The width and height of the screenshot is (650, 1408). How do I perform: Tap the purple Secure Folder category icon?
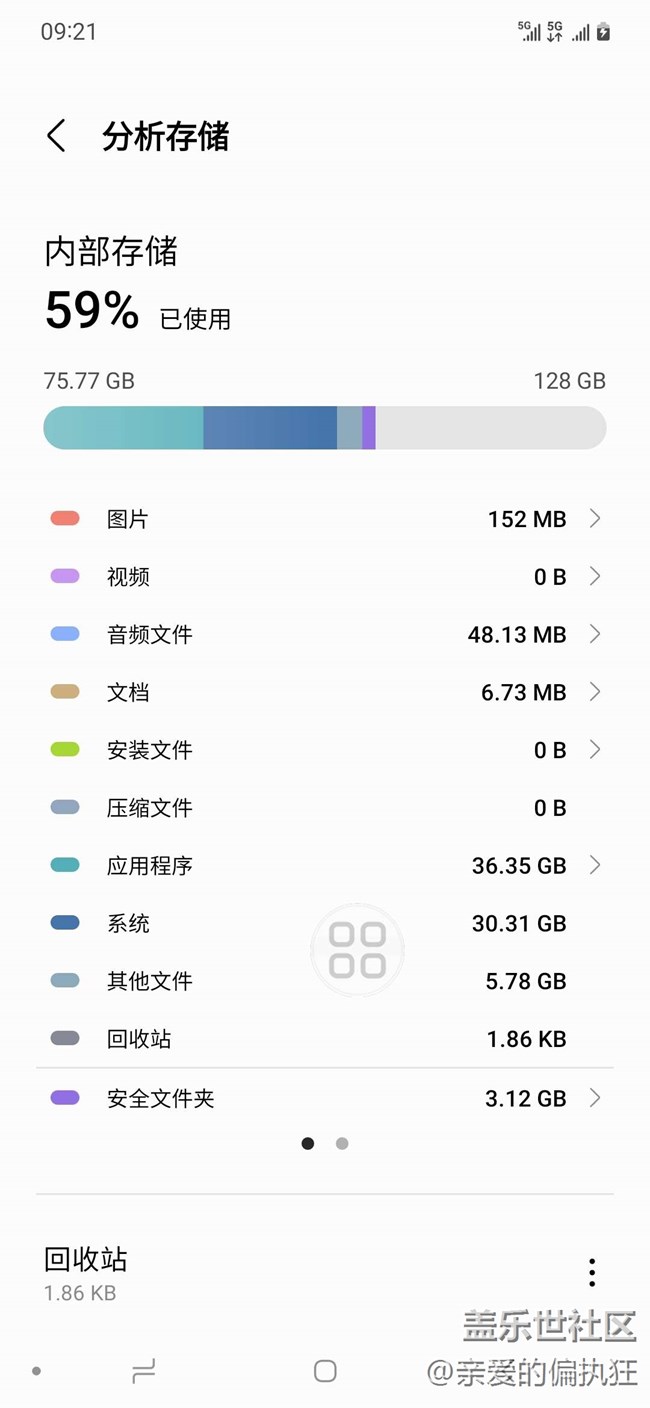pos(65,1098)
